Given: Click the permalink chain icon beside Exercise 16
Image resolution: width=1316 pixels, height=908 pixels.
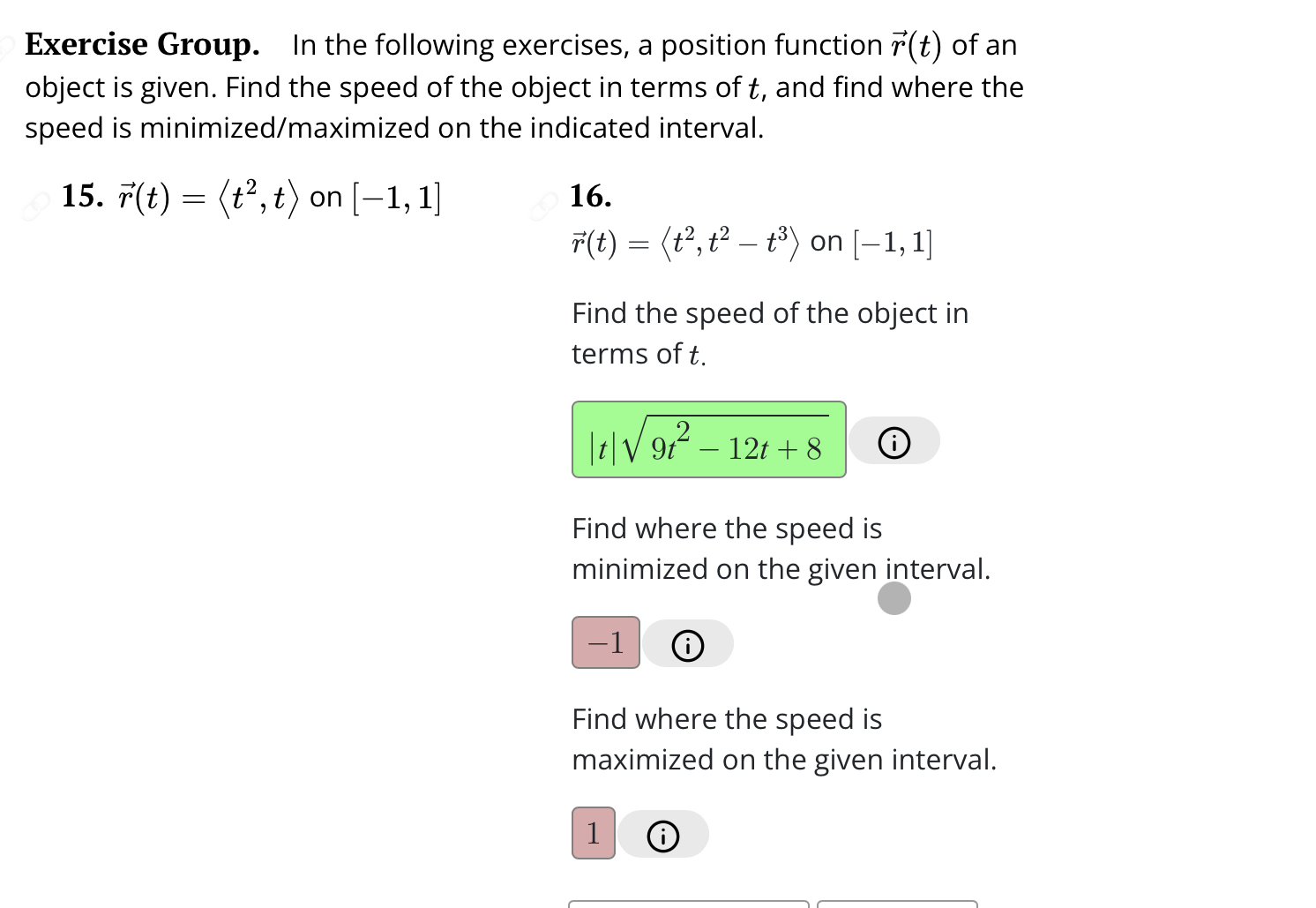Looking at the screenshot, I should click(544, 203).
